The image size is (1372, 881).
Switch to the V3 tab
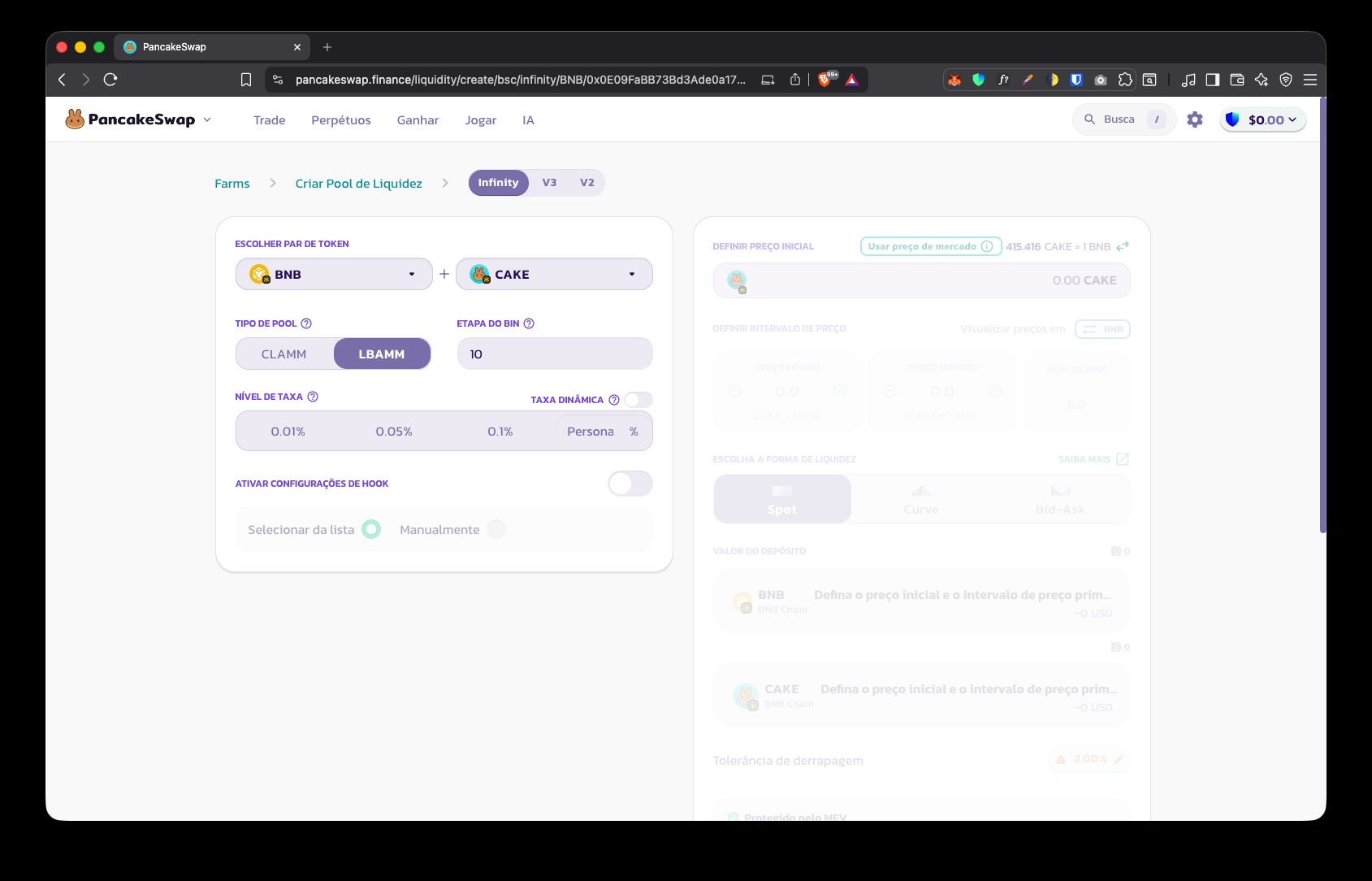click(550, 183)
